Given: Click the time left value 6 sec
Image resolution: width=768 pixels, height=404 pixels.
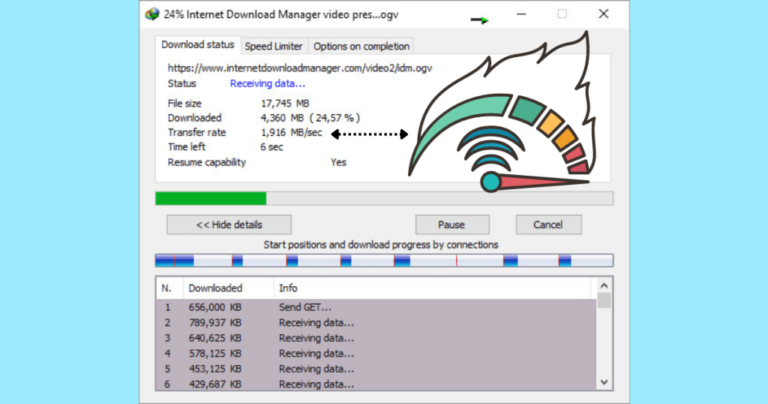Looking at the screenshot, I should 272,147.
